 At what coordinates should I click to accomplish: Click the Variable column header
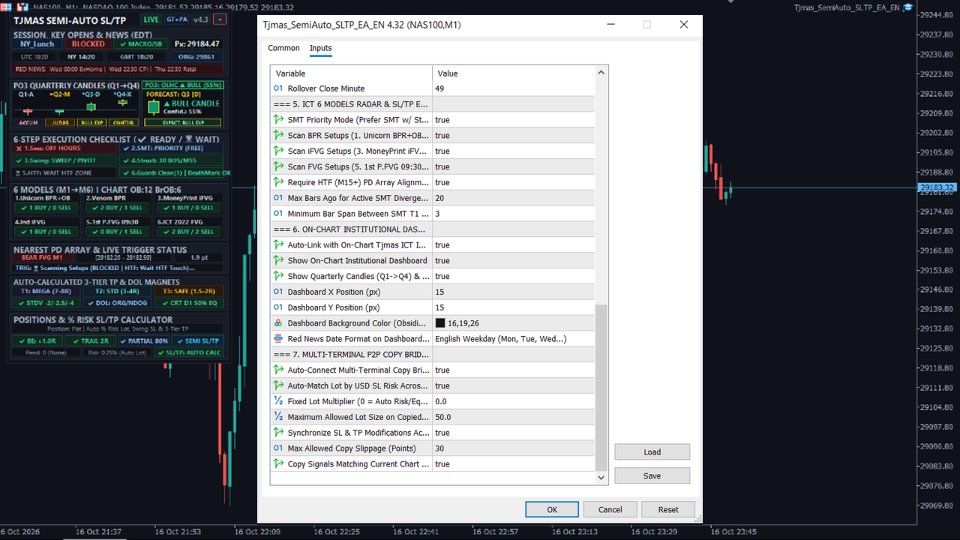351,73
